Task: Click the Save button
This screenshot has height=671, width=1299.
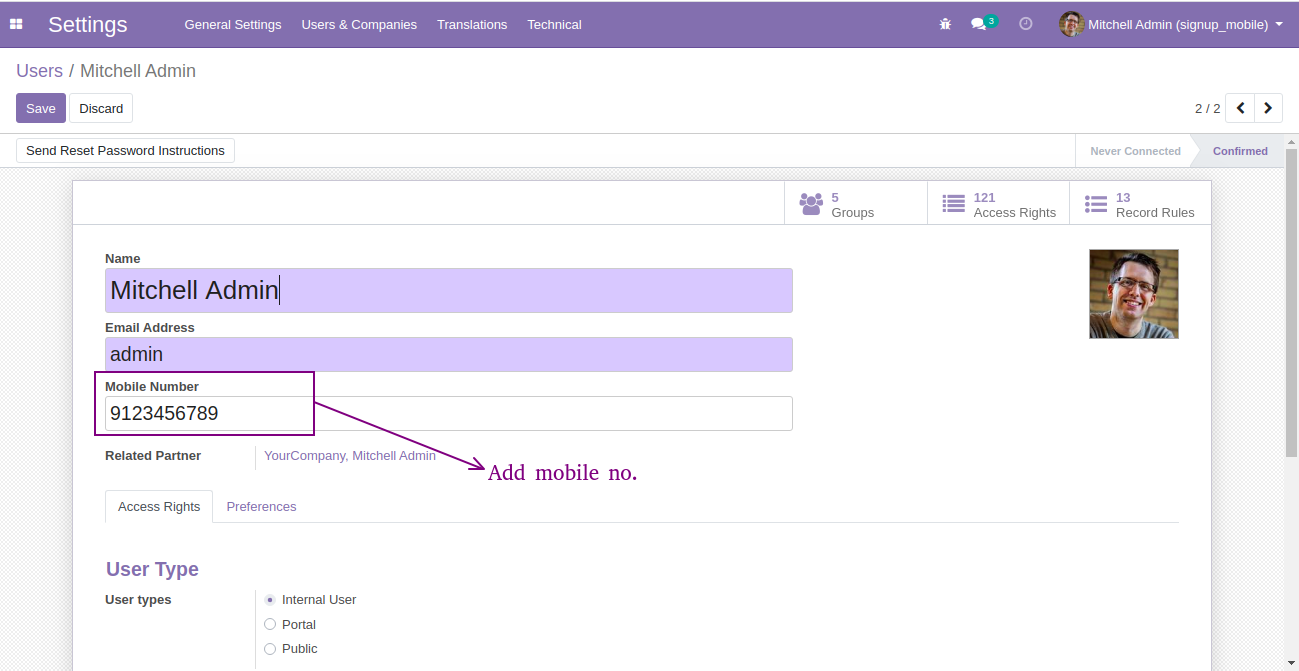Action: coord(41,108)
